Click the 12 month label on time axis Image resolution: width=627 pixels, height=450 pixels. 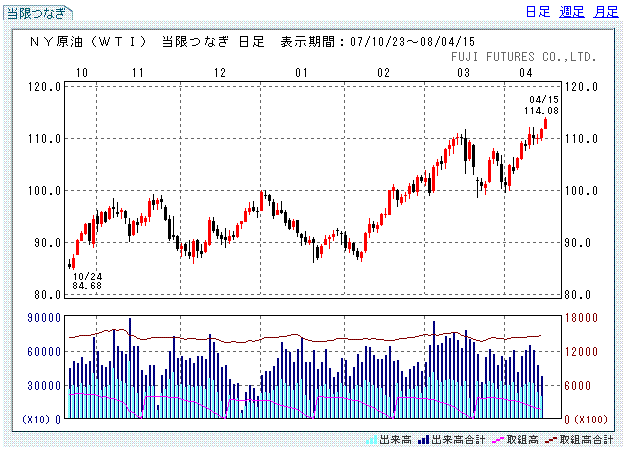click(x=219, y=73)
